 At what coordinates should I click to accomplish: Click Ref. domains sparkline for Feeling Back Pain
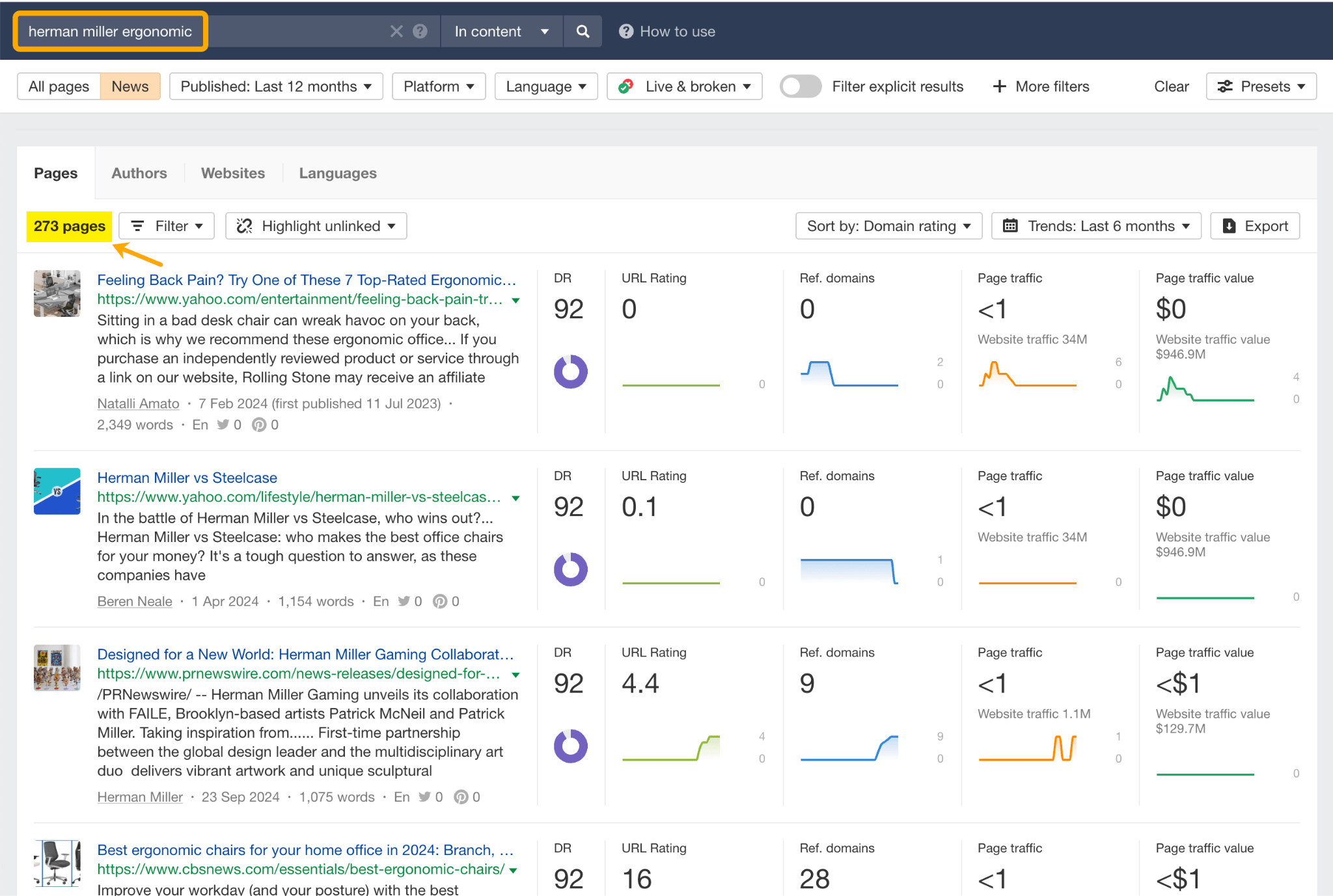pos(849,373)
